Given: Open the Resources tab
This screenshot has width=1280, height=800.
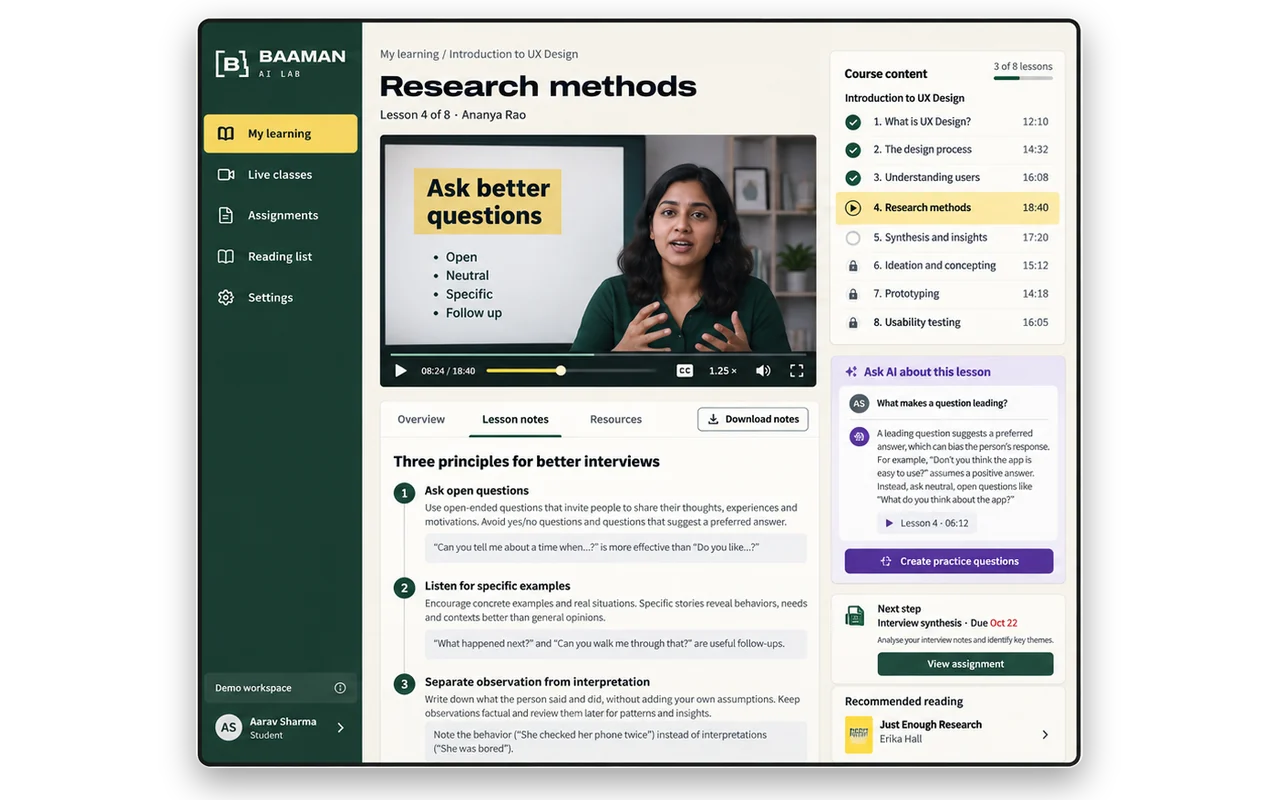Looking at the screenshot, I should (616, 420).
